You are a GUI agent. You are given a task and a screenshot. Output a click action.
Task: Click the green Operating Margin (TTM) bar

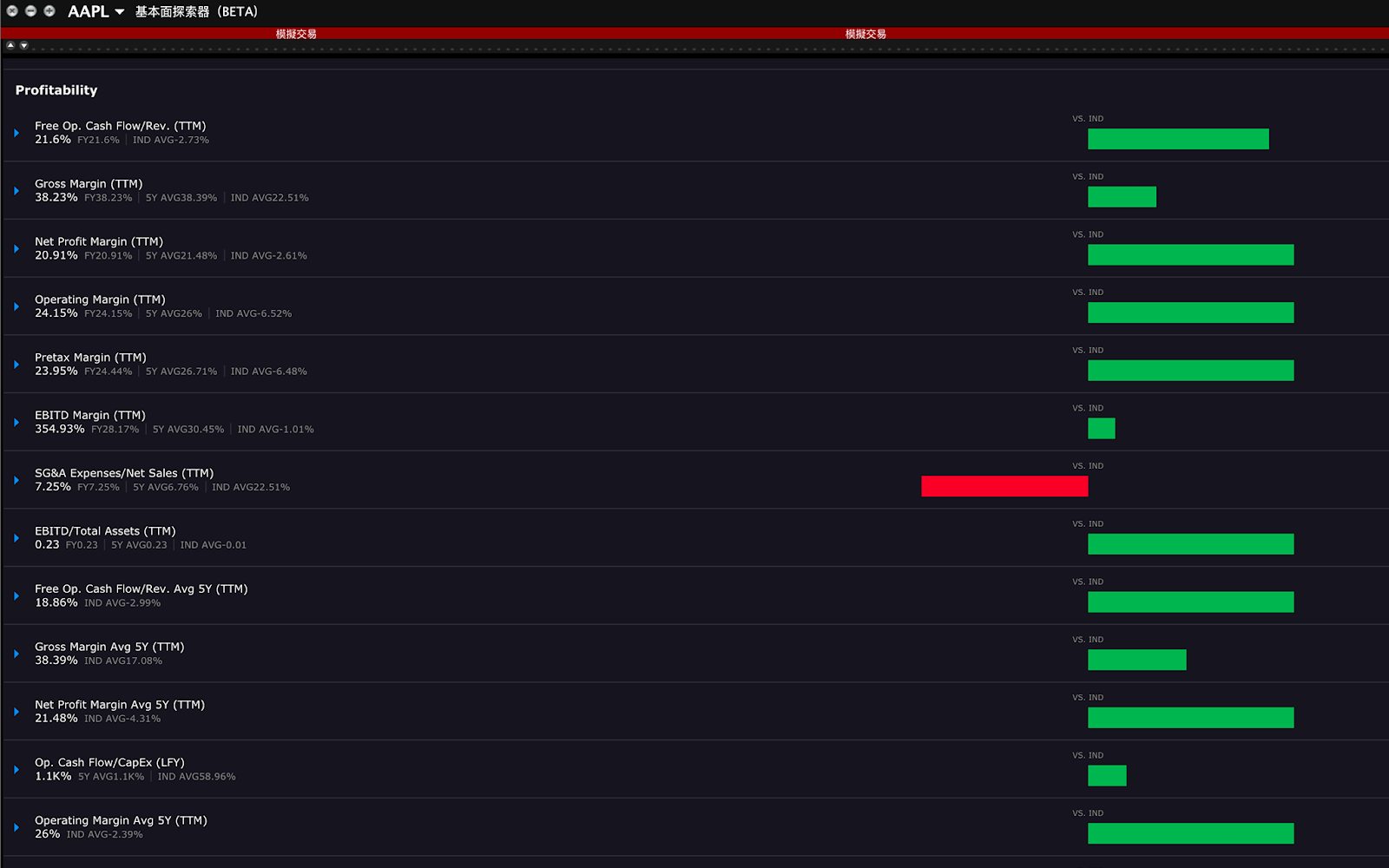(x=1191, y=312)
